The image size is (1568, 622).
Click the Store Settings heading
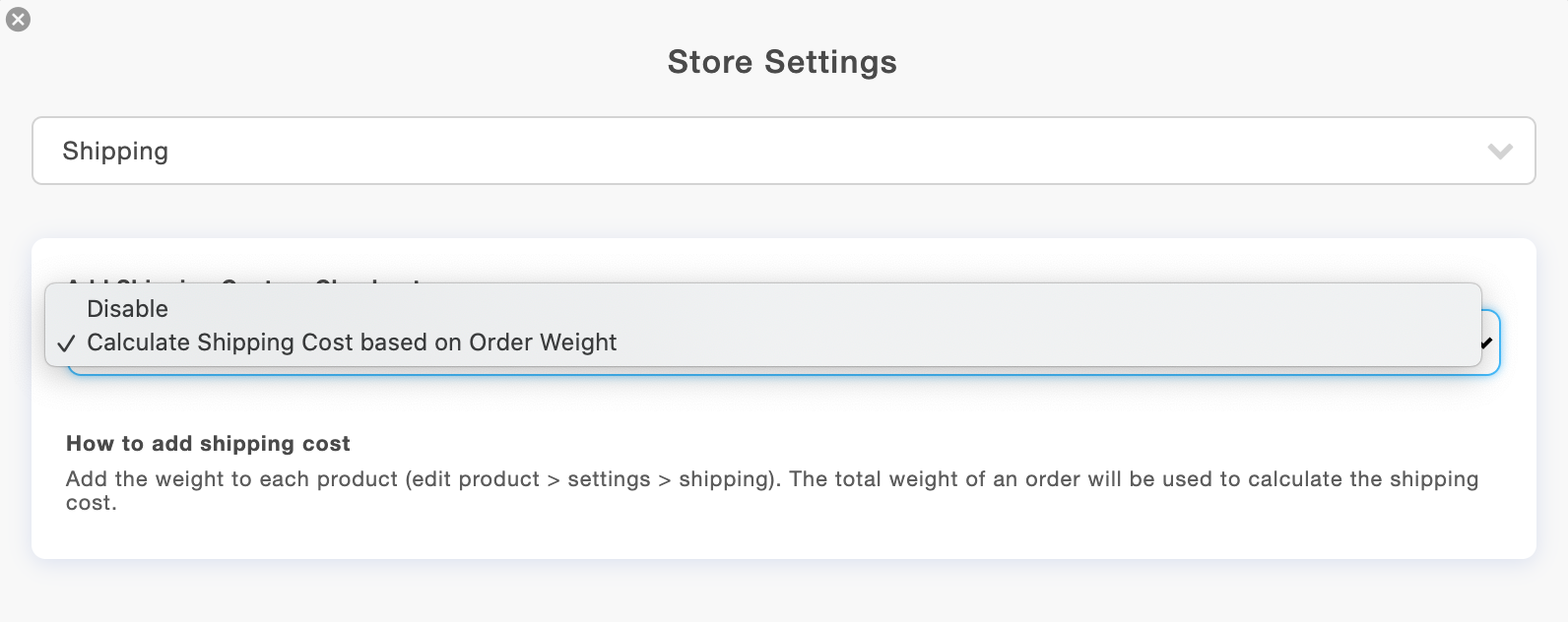(x=783, y=62)
